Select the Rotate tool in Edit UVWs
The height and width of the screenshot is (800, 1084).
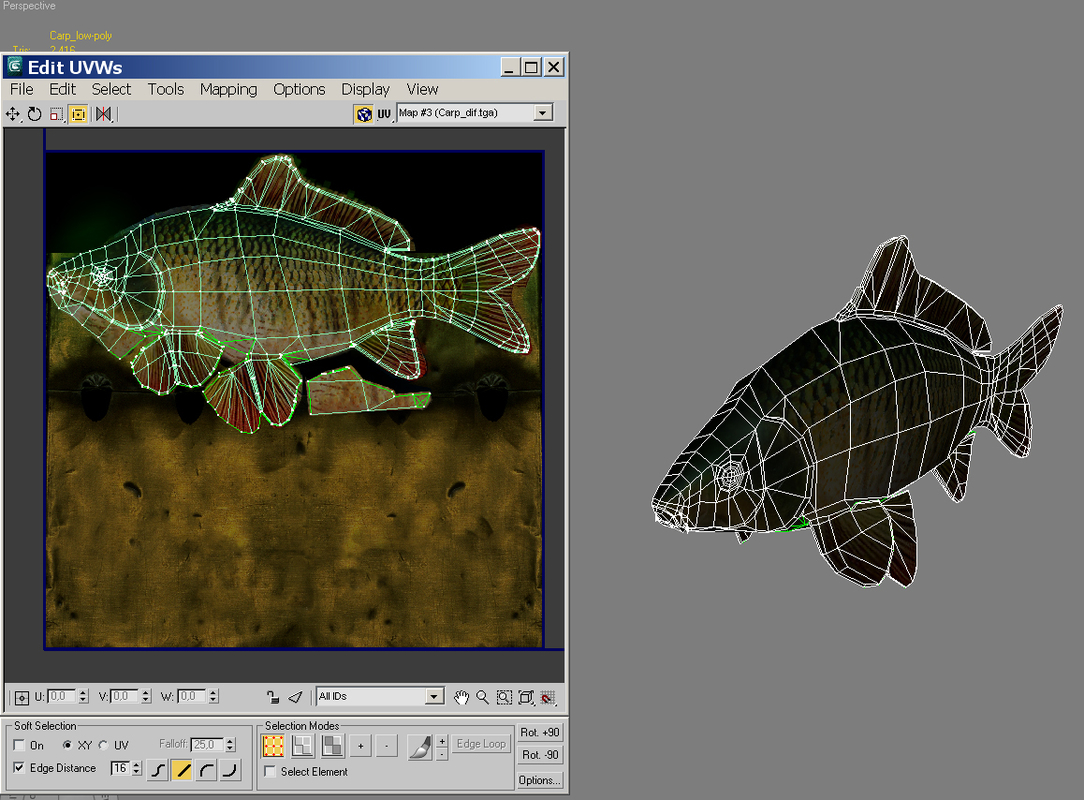click(x=34, y=113)
